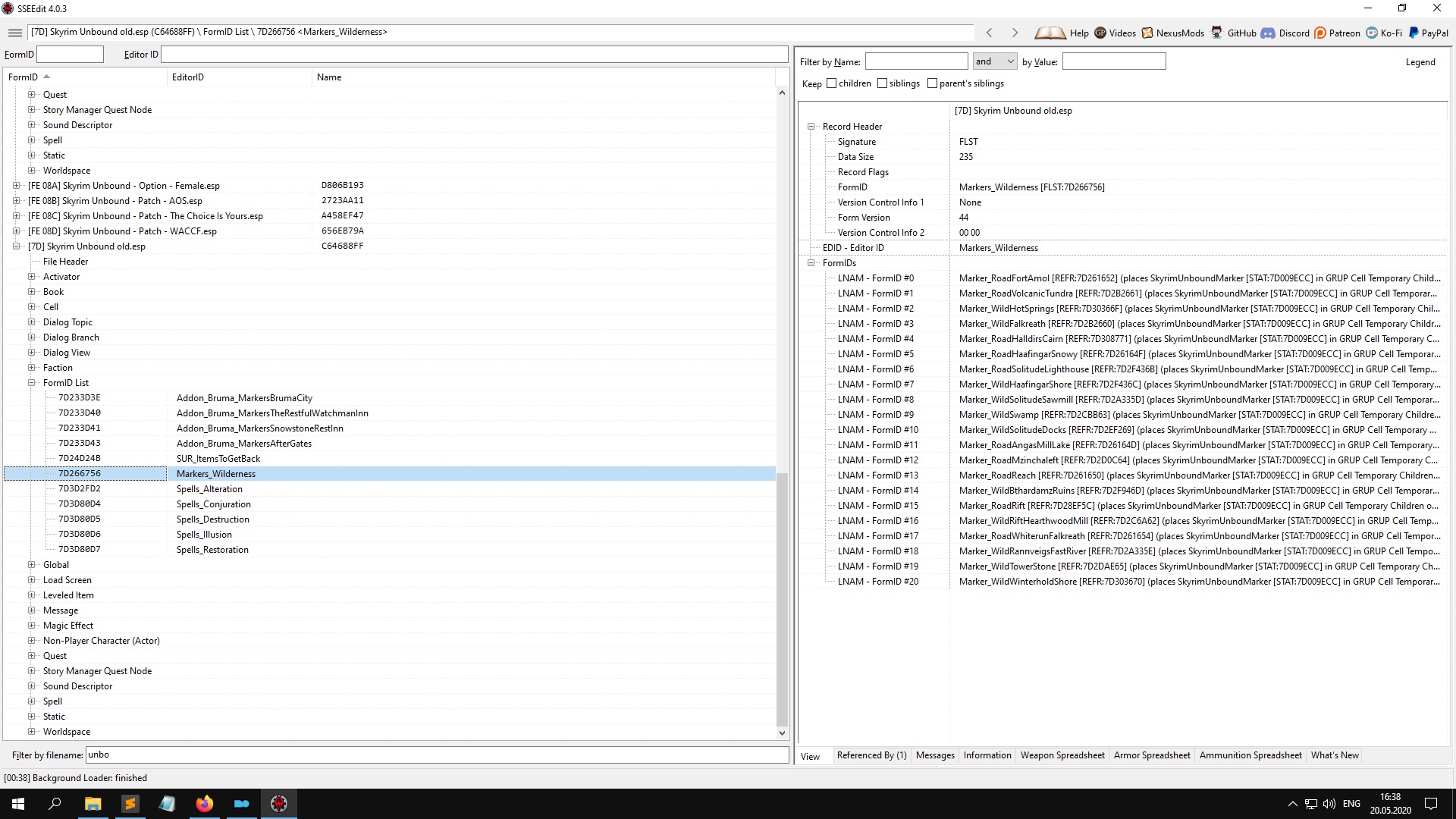Image resolution: width=1456 pixels, height=819 pixels.
Task: Show hidden tray icons chevron
Action: pos(1292,804)
